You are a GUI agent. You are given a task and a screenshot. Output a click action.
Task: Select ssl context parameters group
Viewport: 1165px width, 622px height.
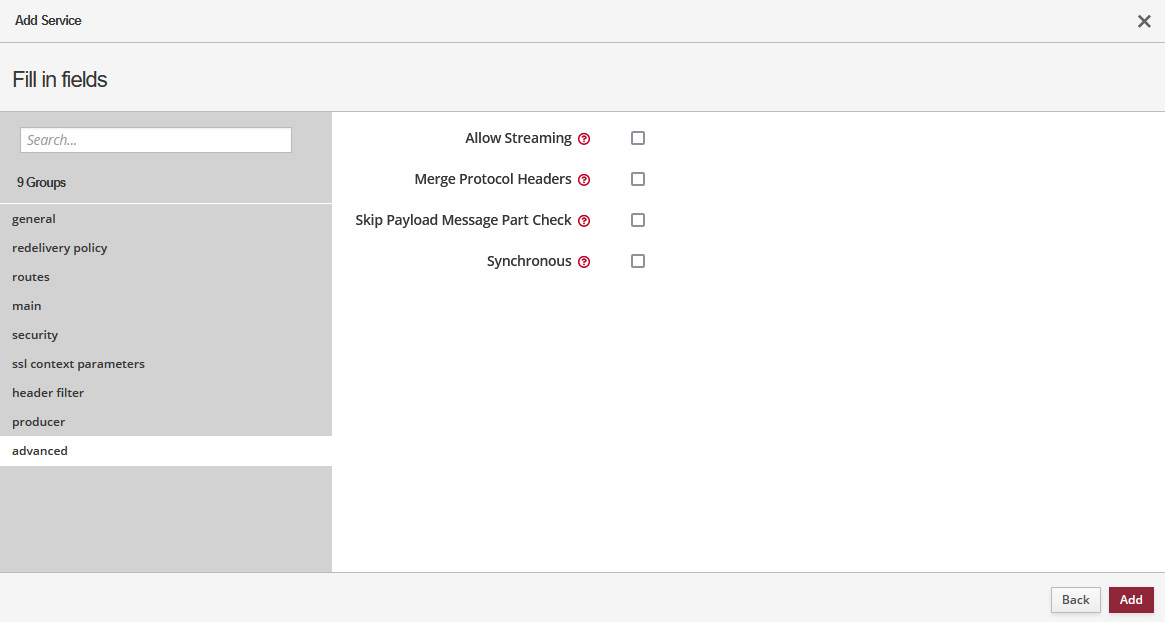click(x=78, y=364)
